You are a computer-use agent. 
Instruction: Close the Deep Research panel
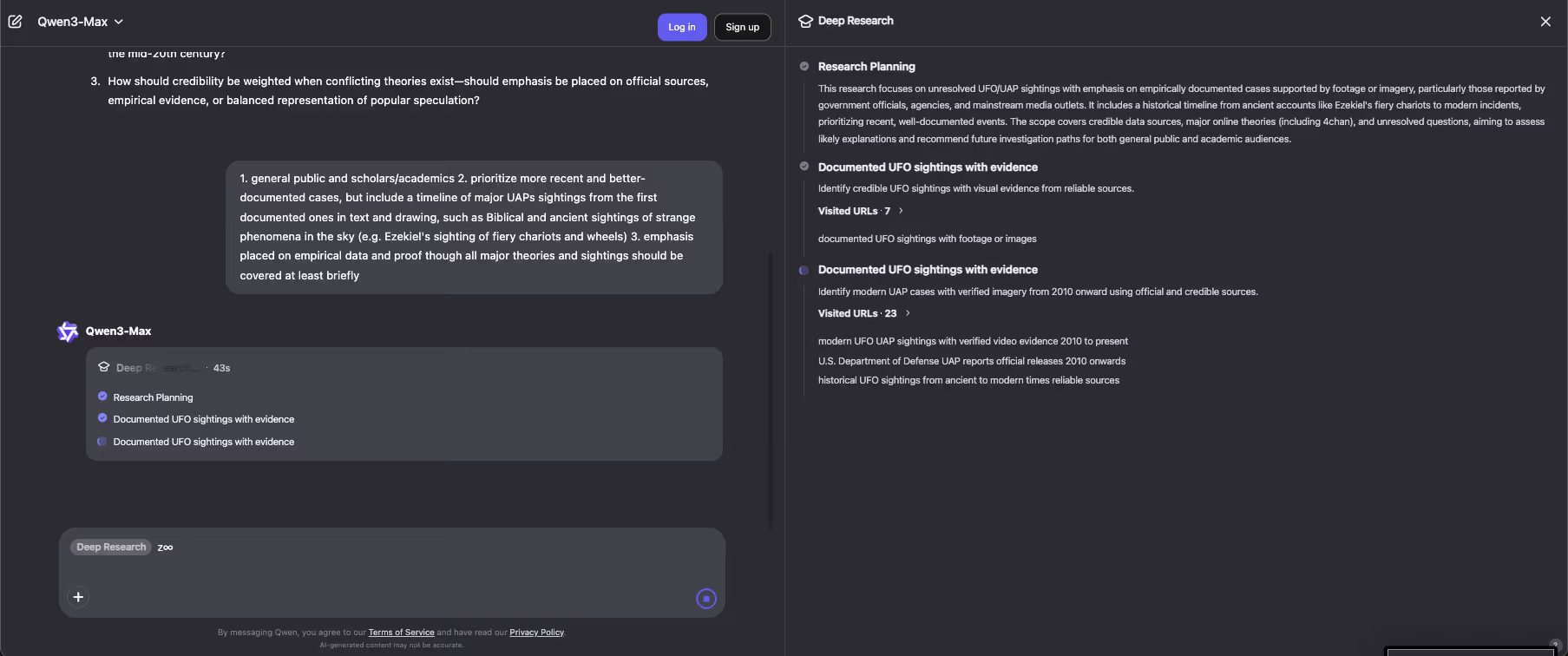[x=1545, y=22]
